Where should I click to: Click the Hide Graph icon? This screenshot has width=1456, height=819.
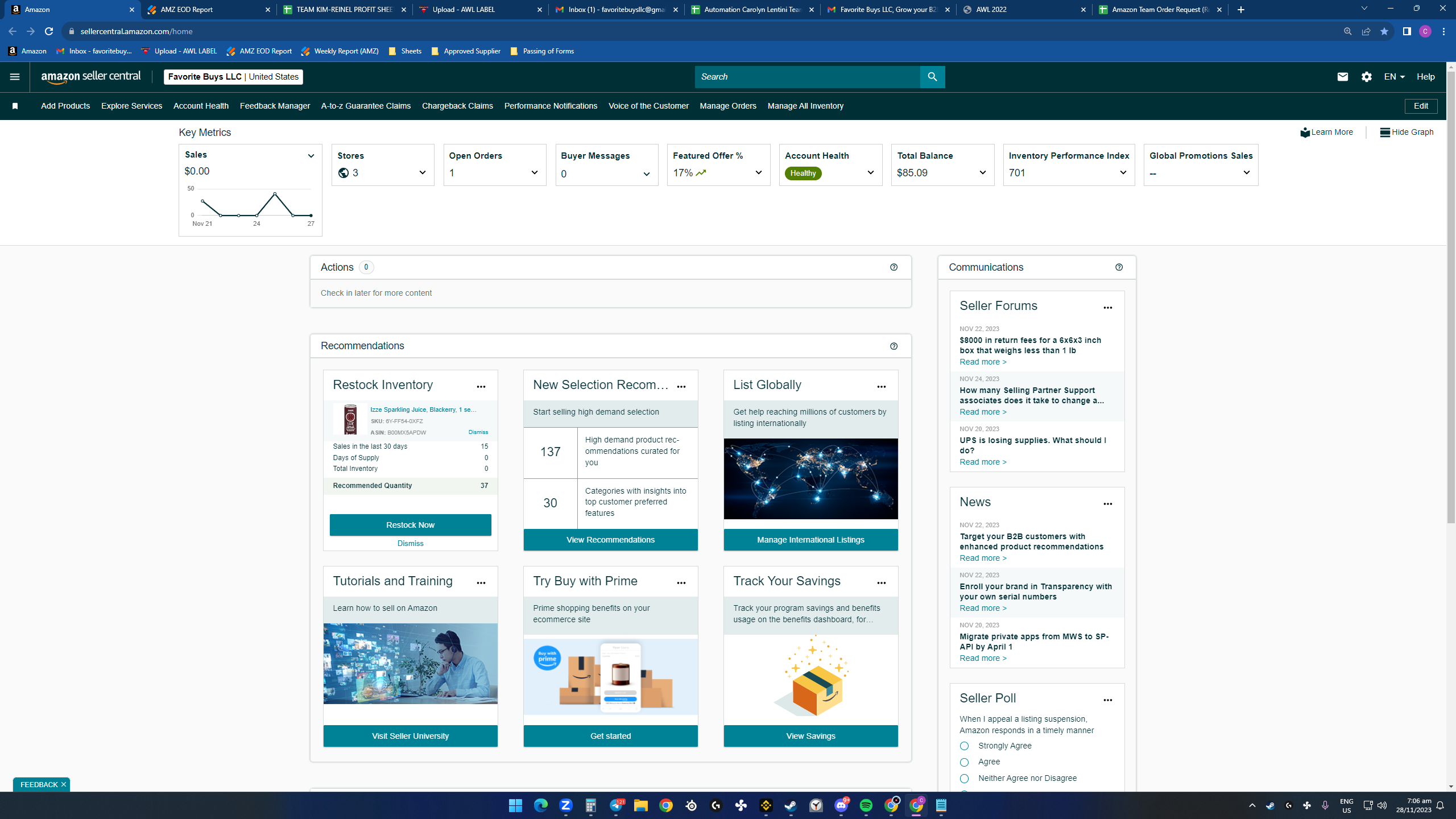1385,132
